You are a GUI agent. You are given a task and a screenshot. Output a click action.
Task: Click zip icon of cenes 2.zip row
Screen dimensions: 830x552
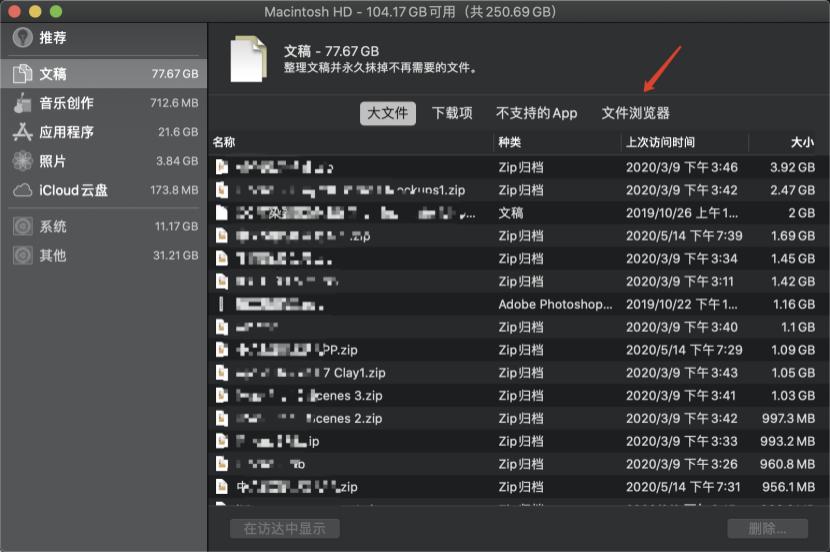coord(222,418)
